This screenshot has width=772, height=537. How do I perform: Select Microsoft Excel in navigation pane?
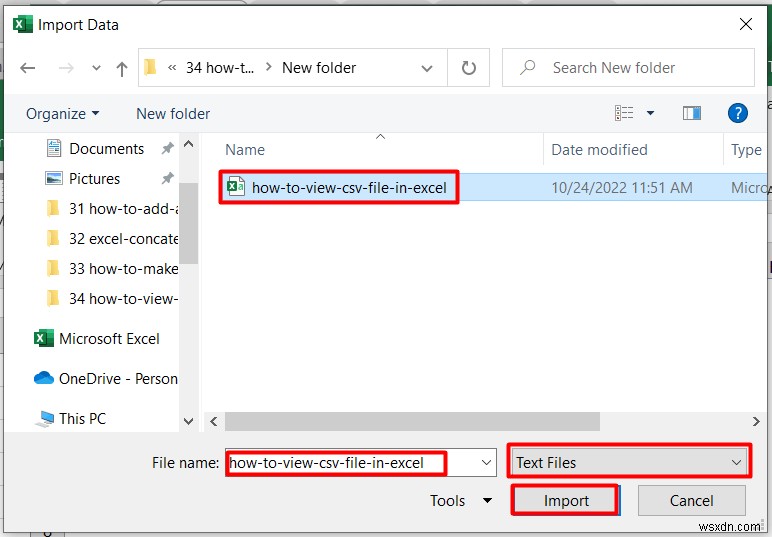(x=97, y=339)
